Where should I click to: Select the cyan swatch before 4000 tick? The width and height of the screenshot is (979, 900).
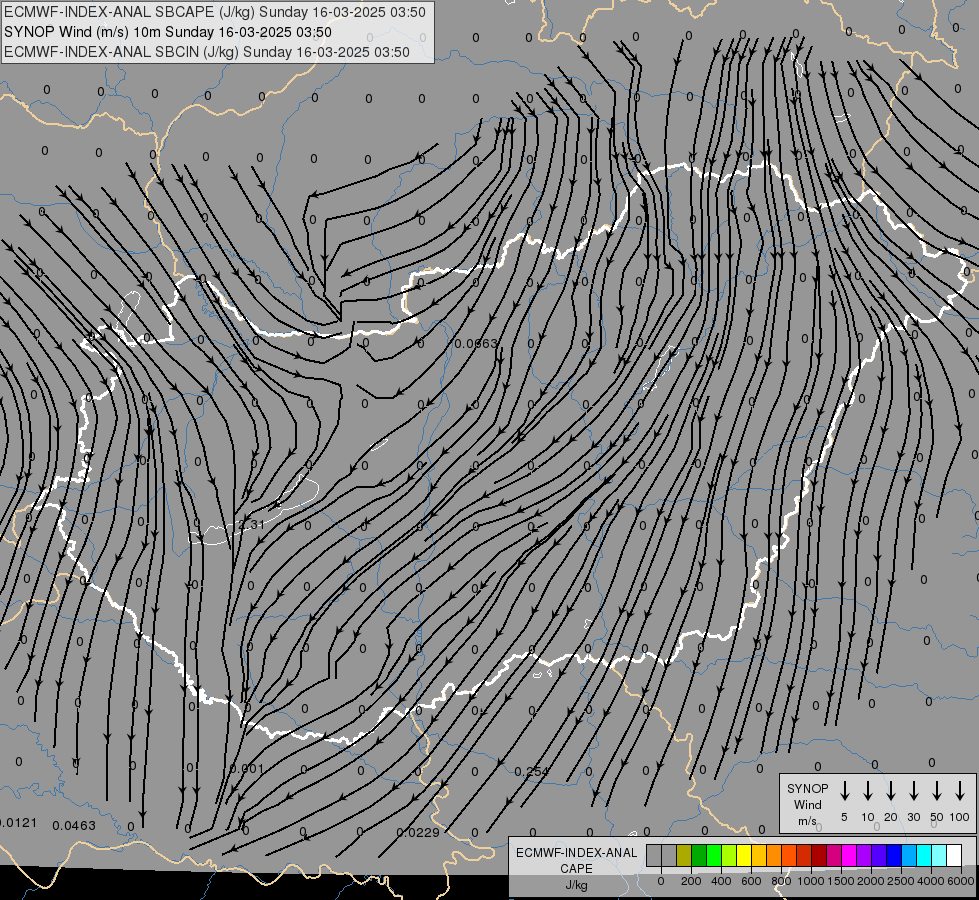point(924,855)
